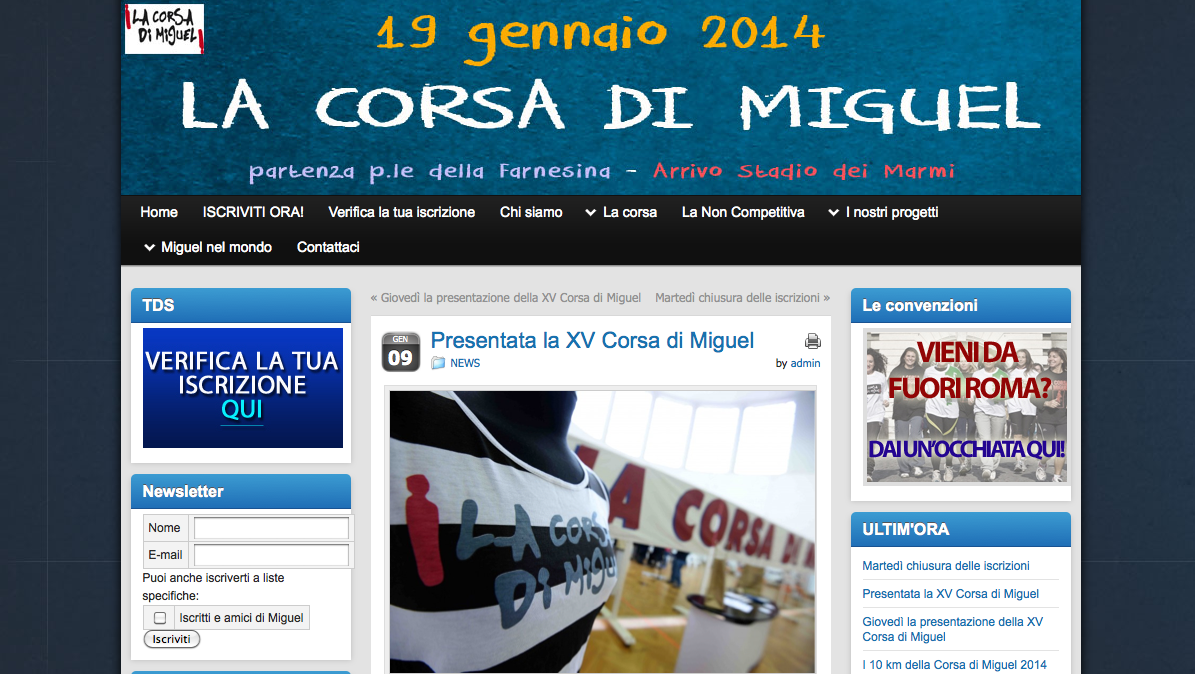Click the Iscriviti newsletter button
Viewport: 1195px width, 674px height.
171,639
